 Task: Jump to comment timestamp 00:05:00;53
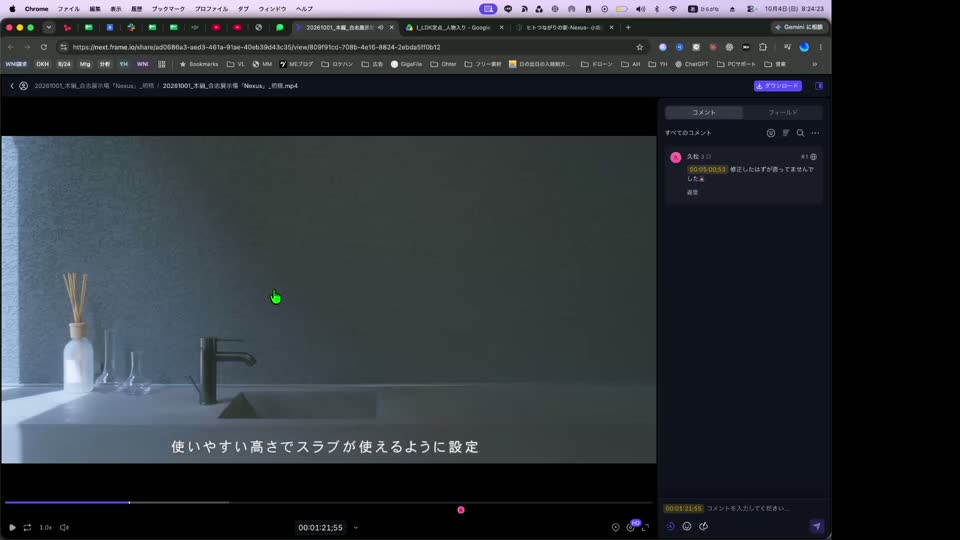pos(707,170)
